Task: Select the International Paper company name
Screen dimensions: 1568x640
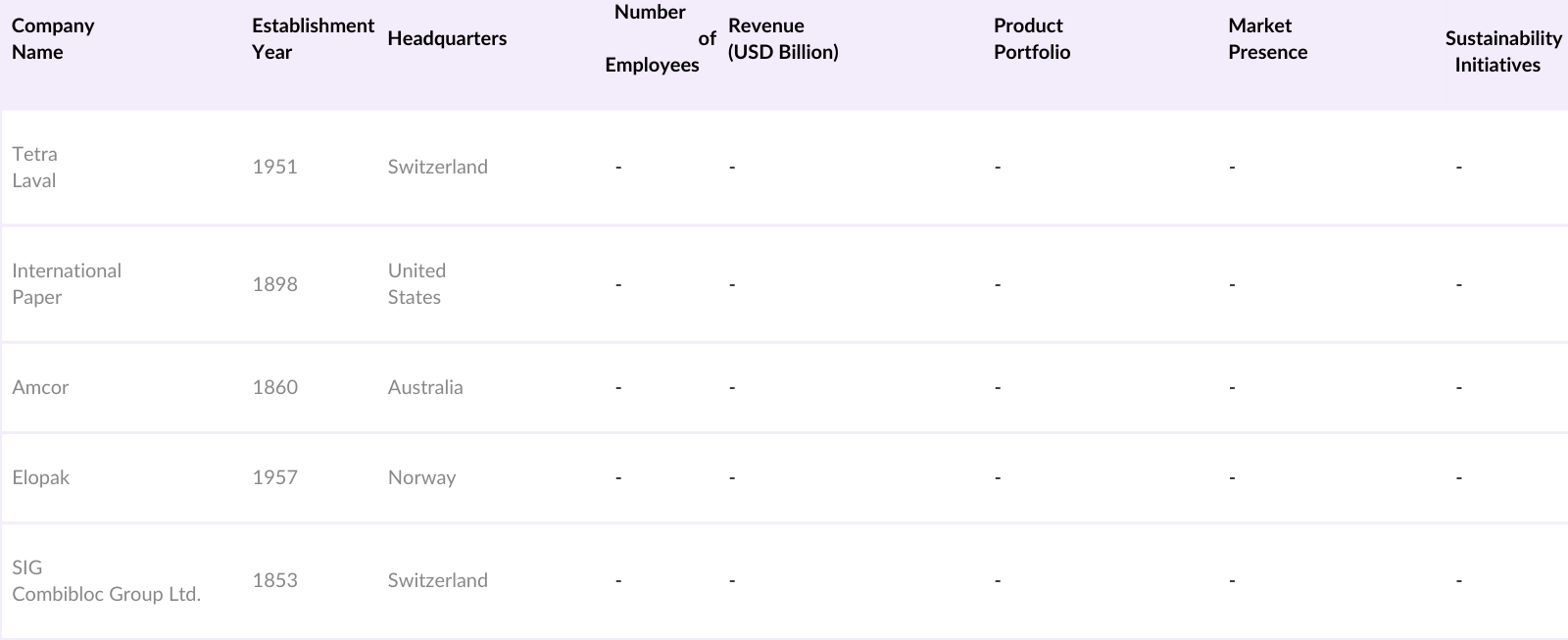Action: tap(67, 284)
